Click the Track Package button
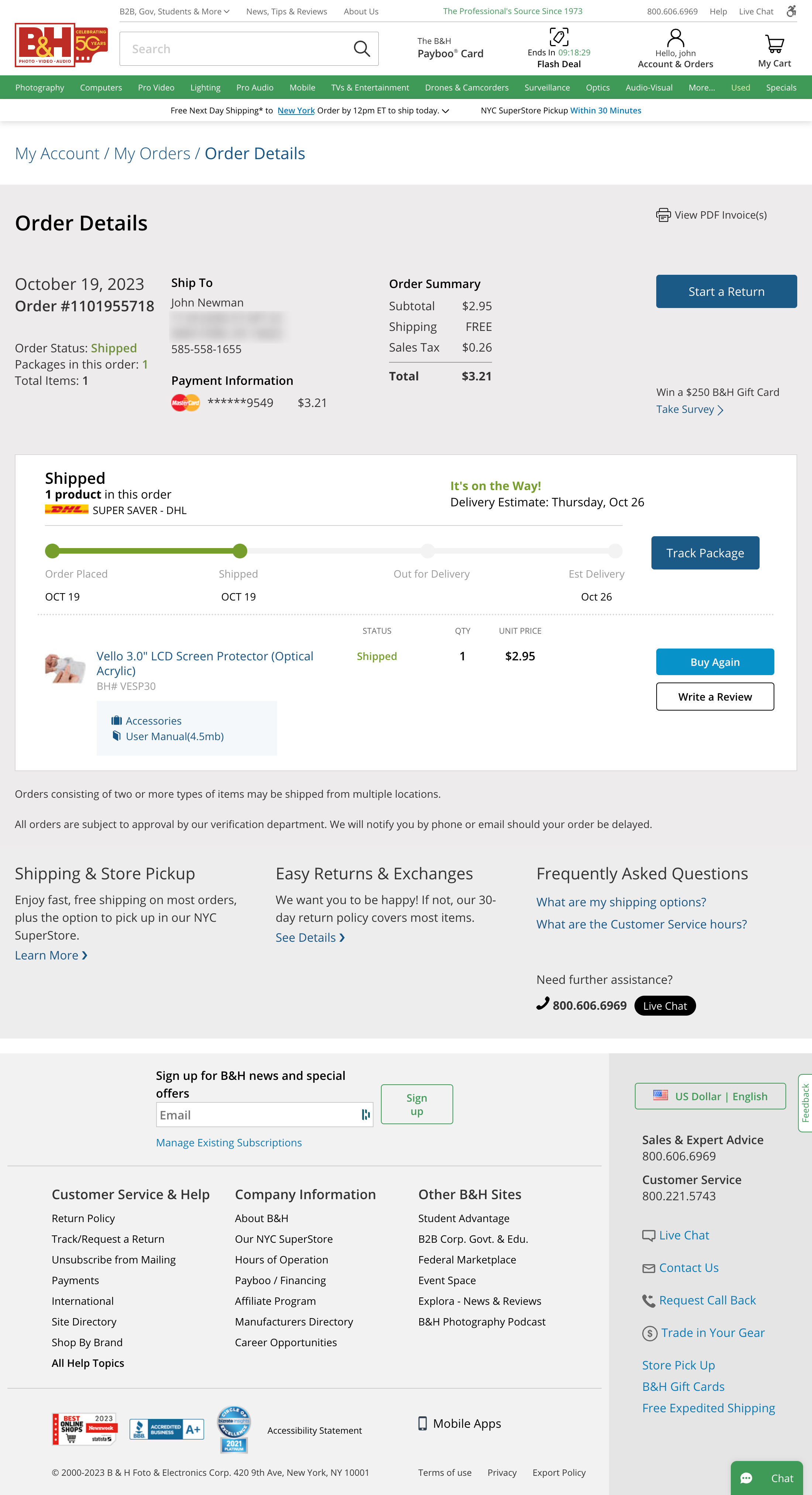 (705, 553)
